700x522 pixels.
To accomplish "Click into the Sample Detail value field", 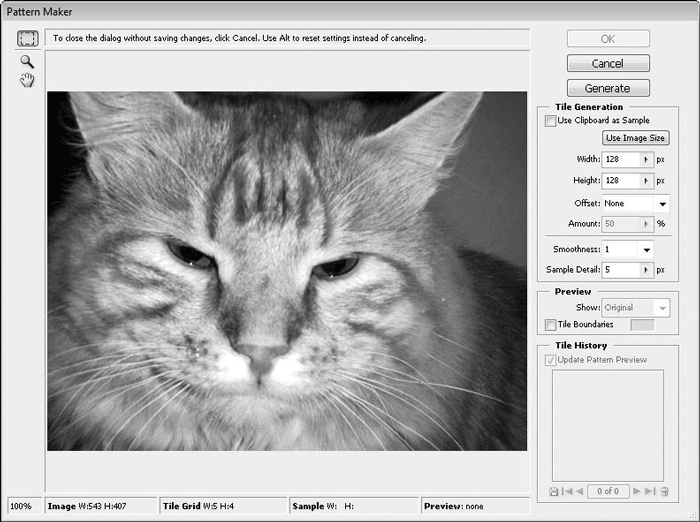I will click(x=621, y=270).
